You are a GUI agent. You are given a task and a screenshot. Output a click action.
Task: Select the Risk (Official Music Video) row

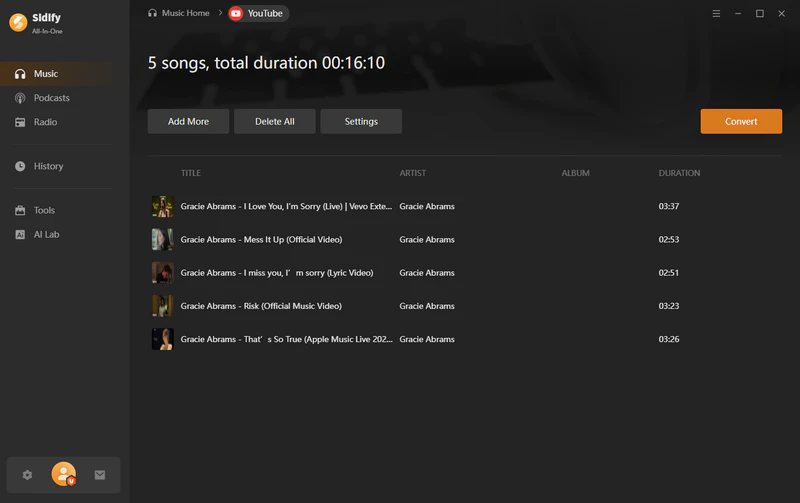click(x=400, y=306)
